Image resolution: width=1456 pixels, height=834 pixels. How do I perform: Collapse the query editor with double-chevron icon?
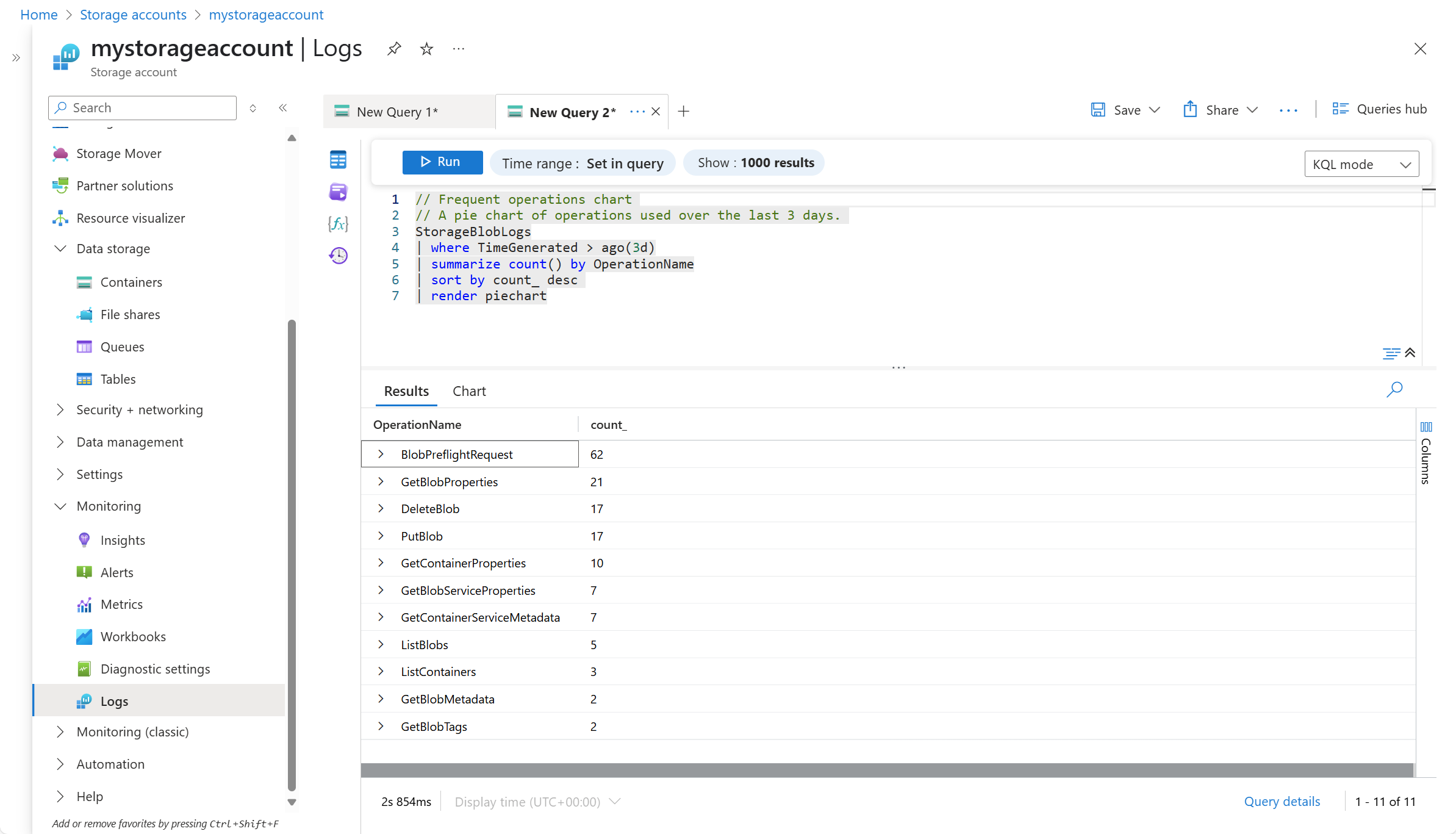point(1410,353)
